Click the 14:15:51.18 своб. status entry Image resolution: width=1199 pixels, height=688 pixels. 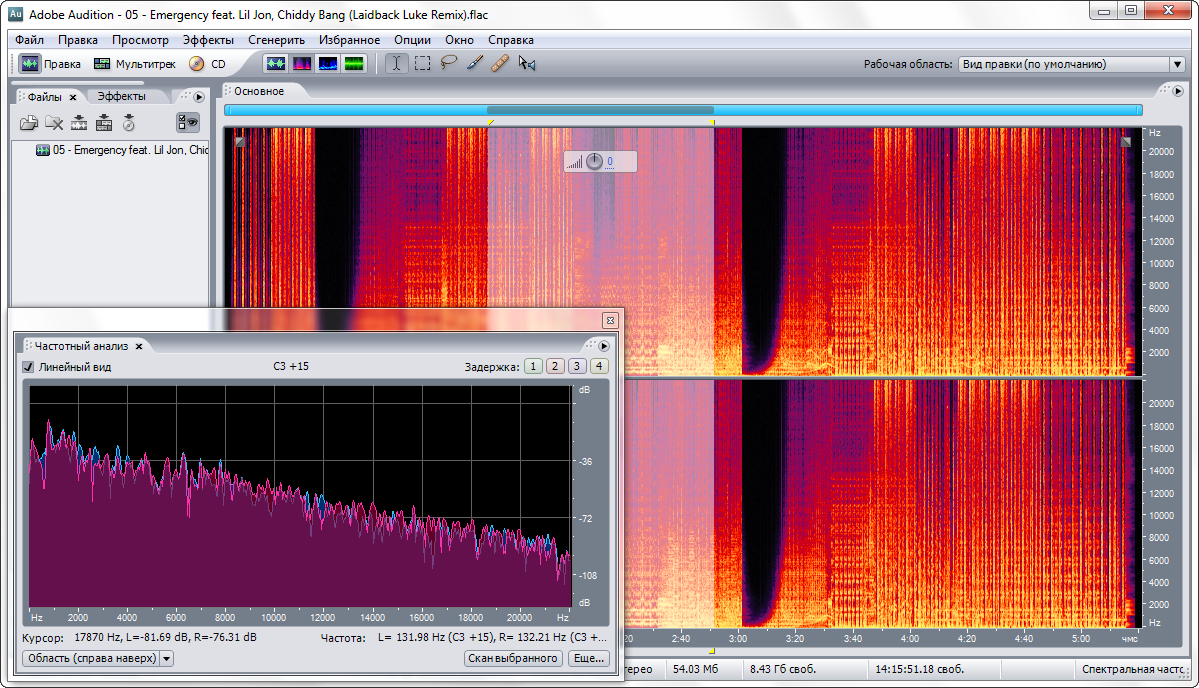[x=919, y=669]
